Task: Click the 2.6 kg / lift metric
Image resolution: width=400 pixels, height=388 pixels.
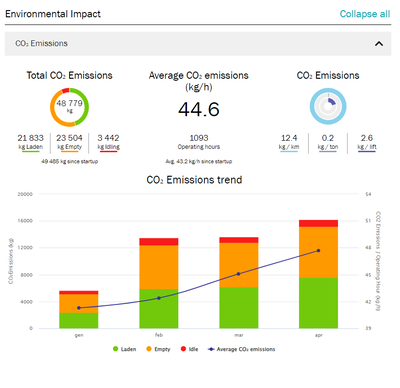Action: [x=367, y=142]
